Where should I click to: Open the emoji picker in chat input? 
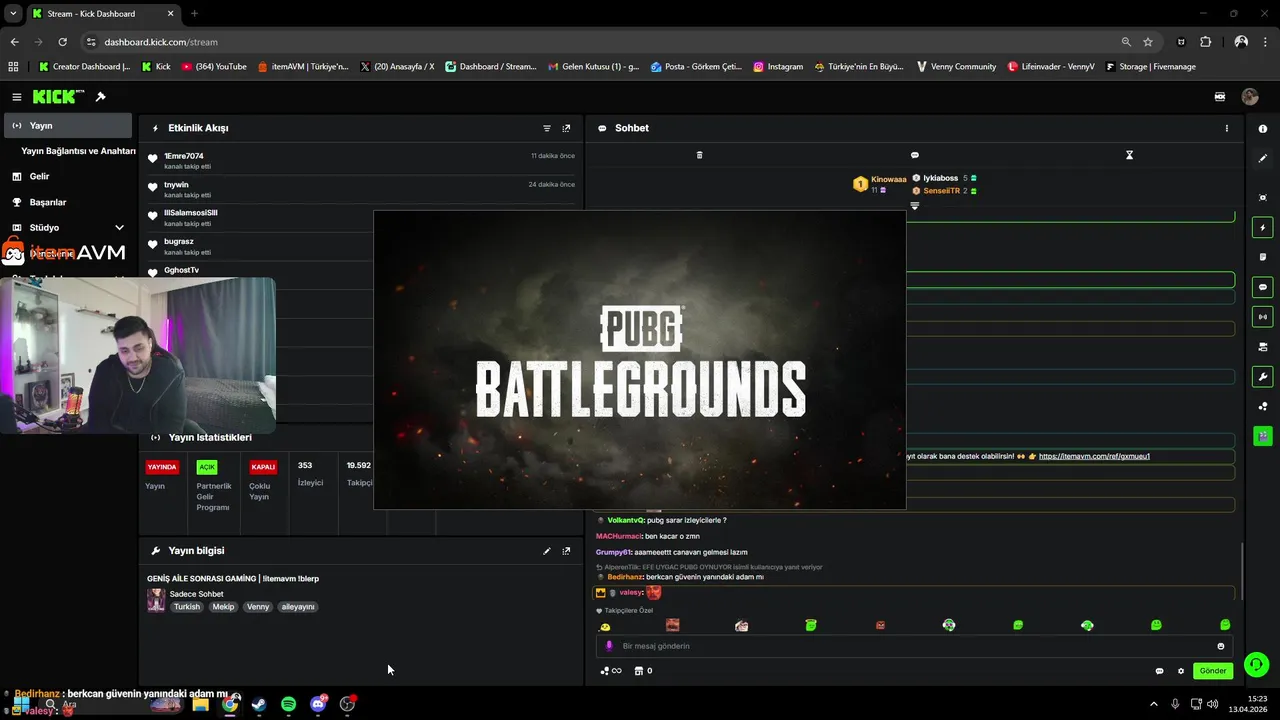pos(1221,646)
